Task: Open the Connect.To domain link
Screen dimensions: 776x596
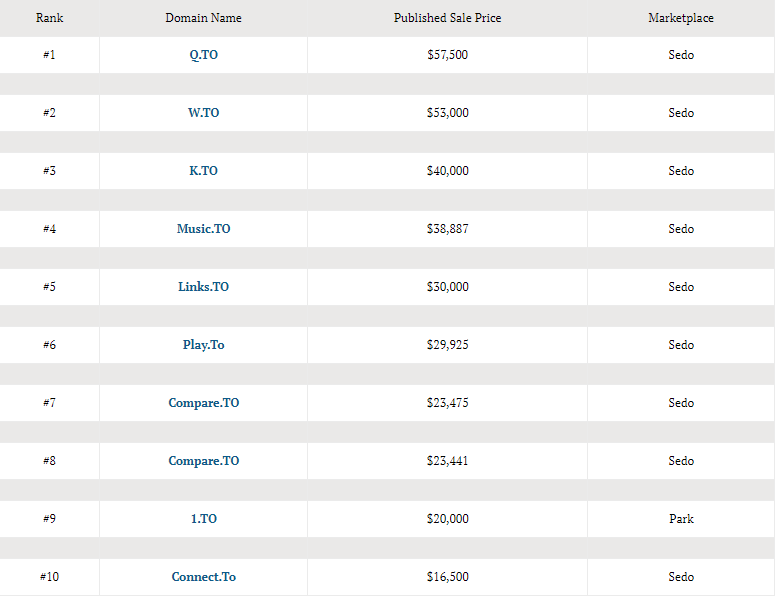Action: [203, 577]
